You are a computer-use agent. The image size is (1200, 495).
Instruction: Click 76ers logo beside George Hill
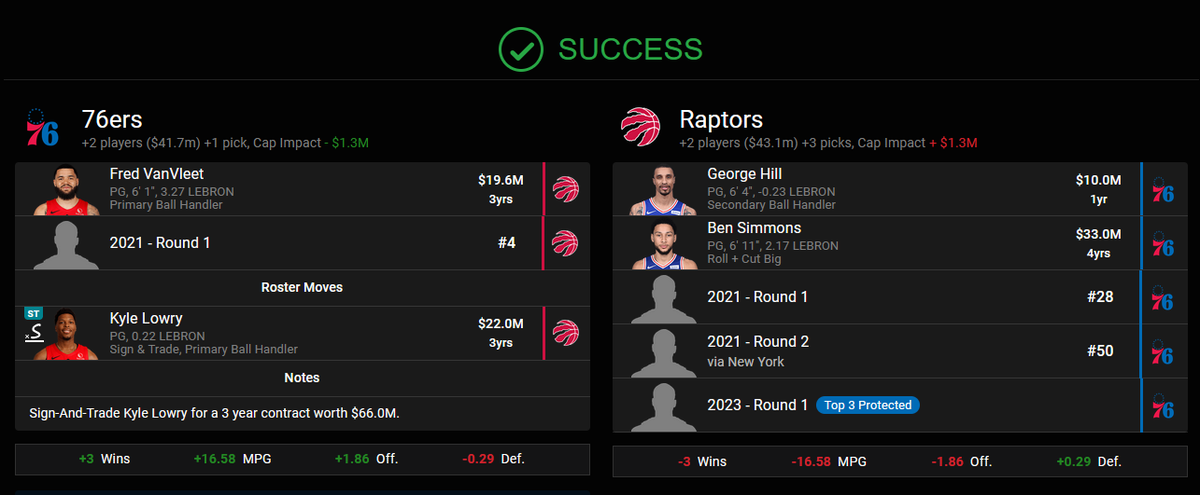(x=1163, y=189)
